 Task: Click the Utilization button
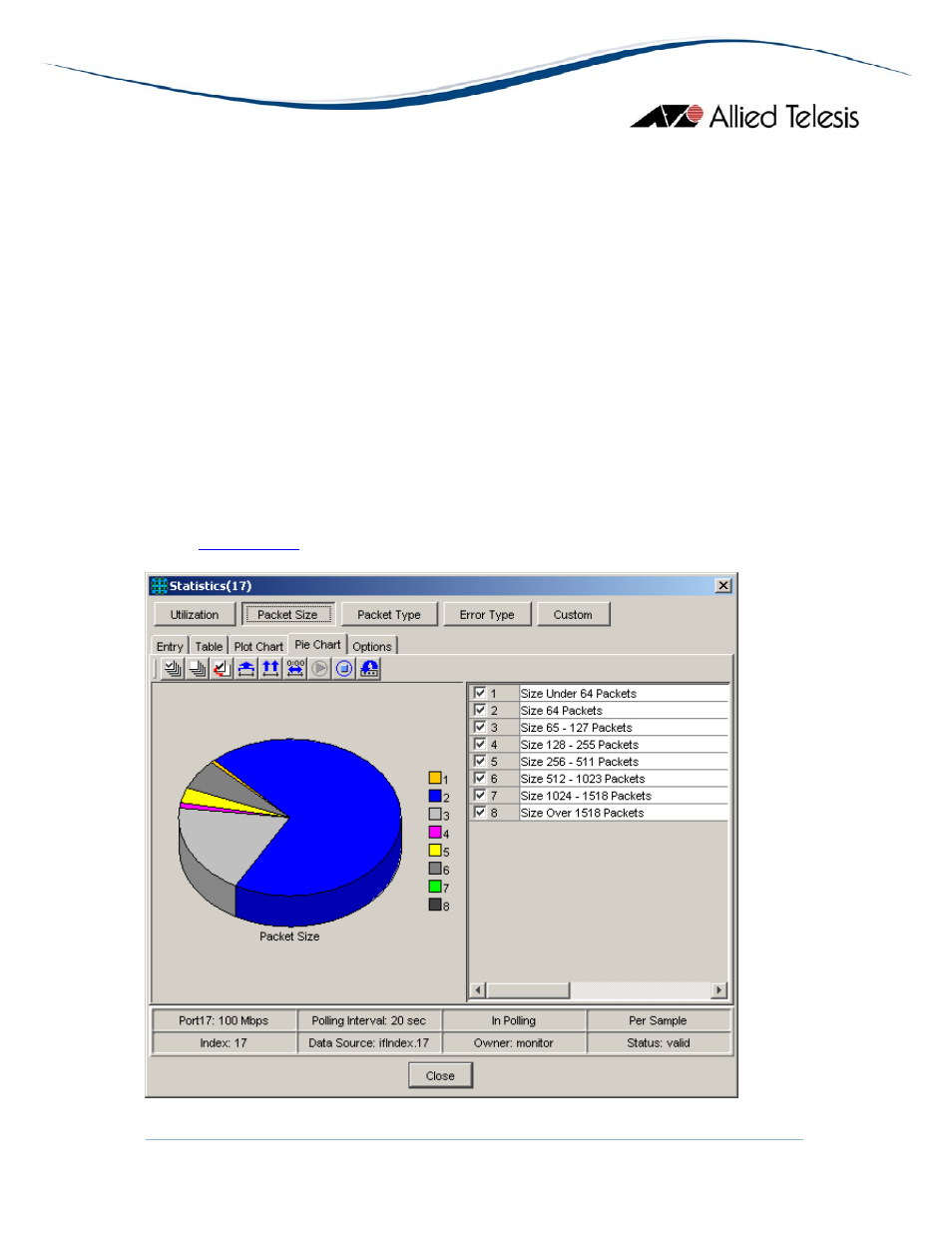coord(195,615)
